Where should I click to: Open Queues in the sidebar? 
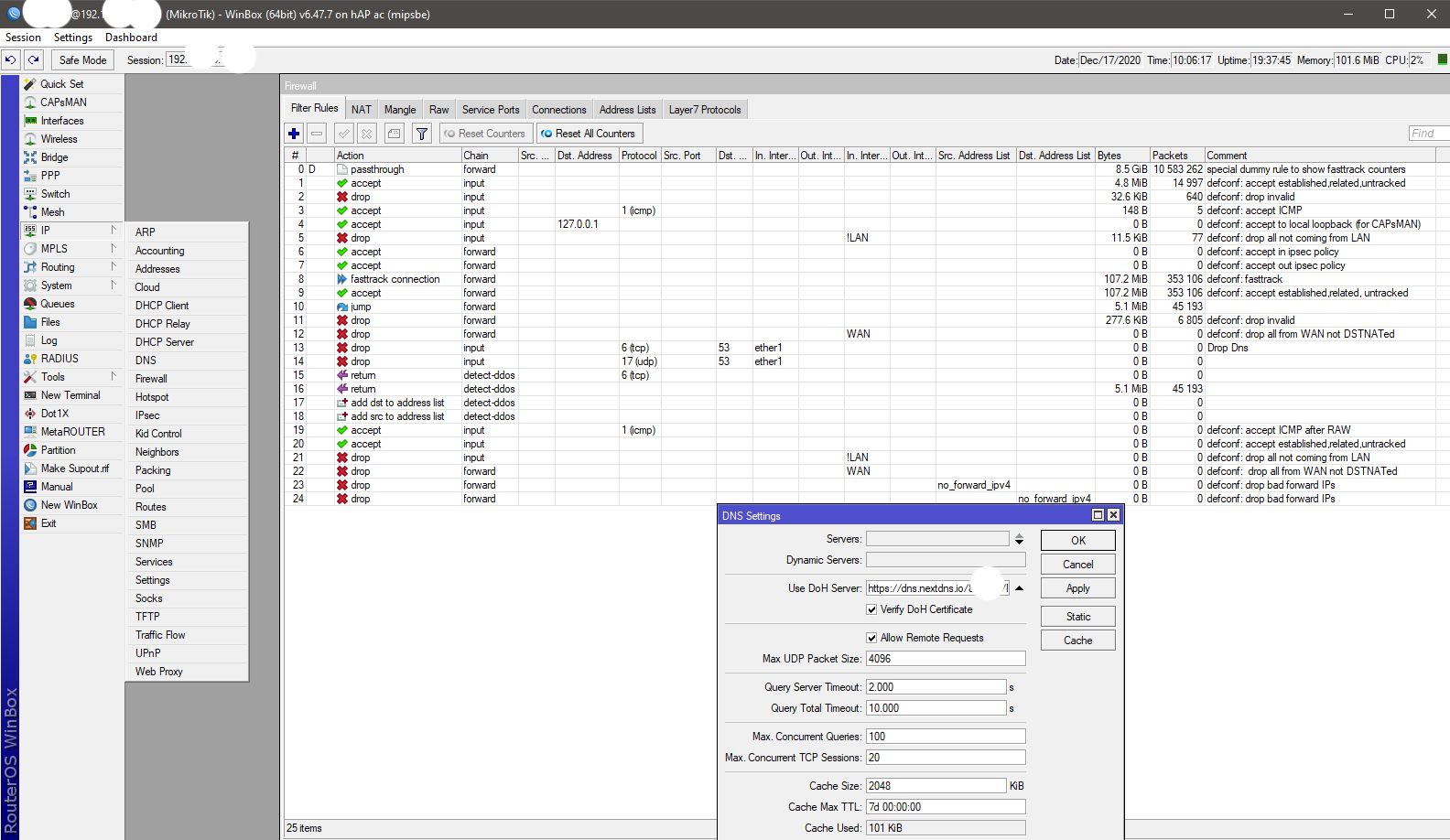[x=58, y=304]
